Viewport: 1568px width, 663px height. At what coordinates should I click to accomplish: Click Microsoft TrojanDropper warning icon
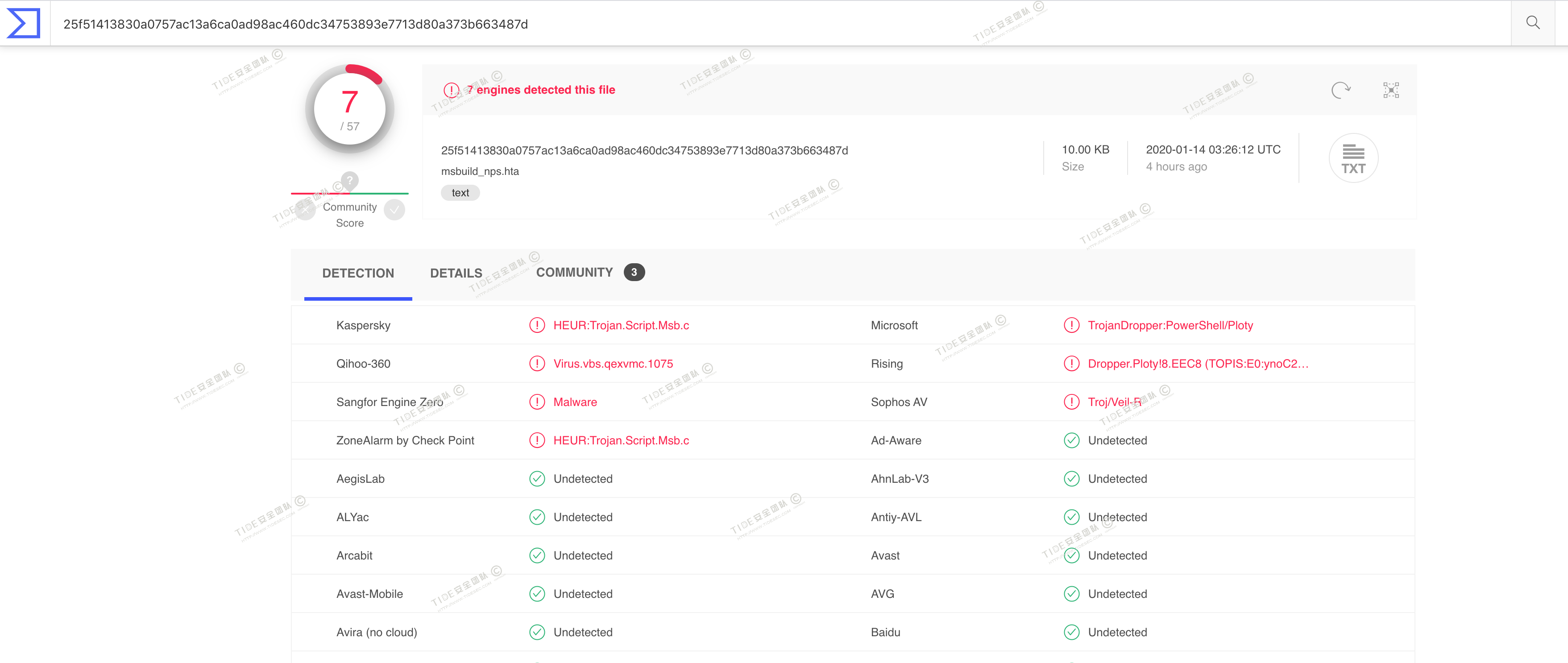tap(1071, 325)
